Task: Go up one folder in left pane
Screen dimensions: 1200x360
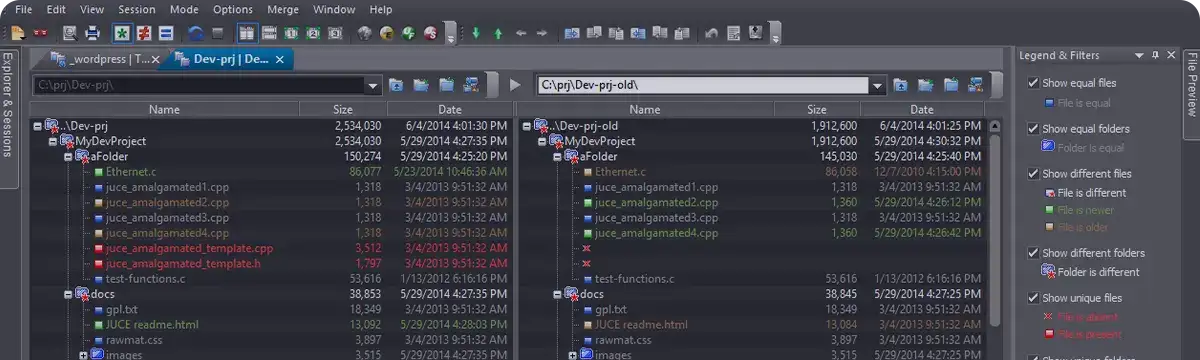Action: [x=397, y=85]
